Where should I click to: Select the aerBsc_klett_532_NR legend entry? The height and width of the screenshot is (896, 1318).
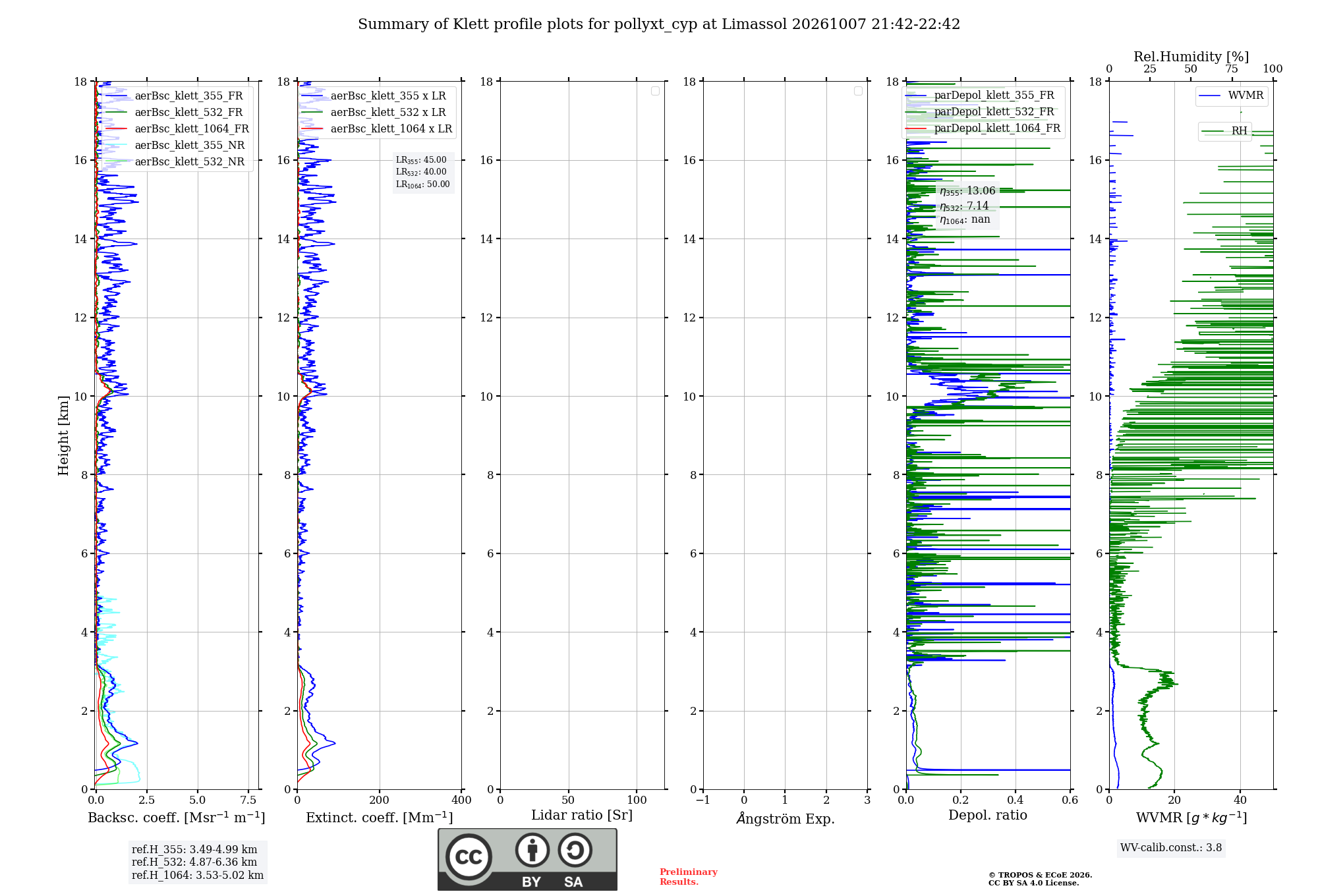click(175, 162)
